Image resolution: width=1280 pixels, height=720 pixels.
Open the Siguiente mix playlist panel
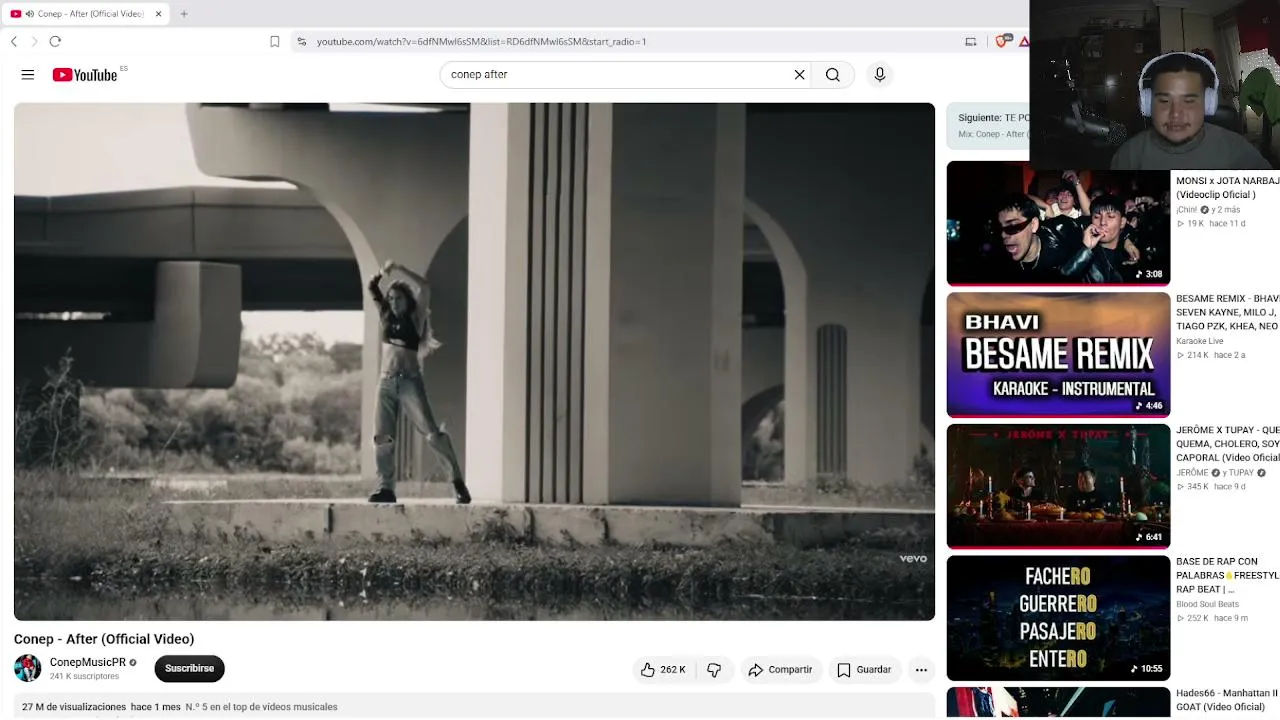[x=988, y=125]
